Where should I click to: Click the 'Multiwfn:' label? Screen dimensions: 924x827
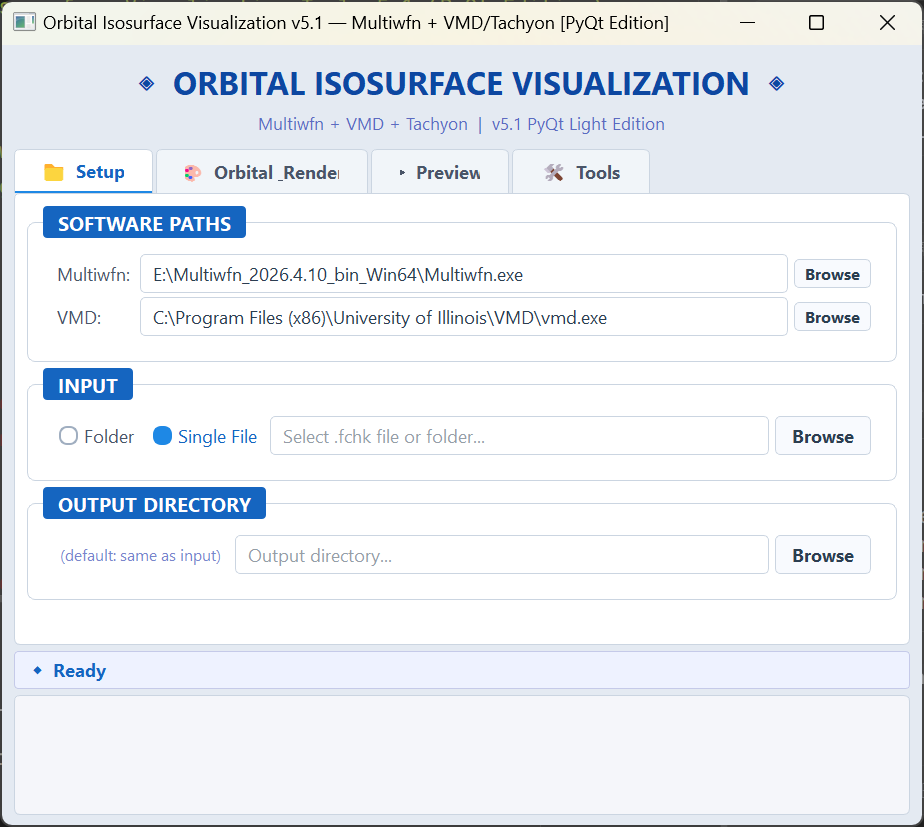pyautogui.click(x=94, y=275)
